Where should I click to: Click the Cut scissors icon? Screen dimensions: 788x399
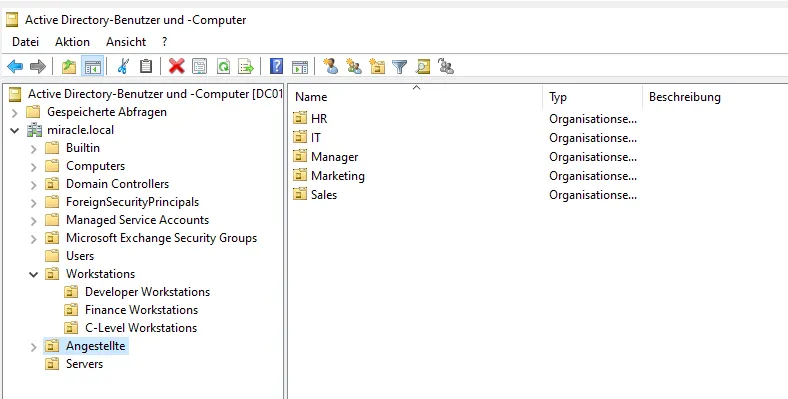coord(123,66)
